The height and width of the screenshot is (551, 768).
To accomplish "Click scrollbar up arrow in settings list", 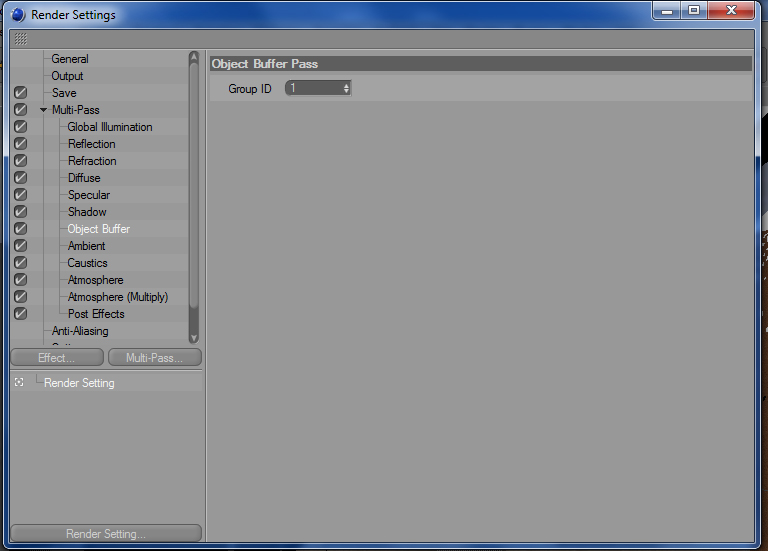I will click(194, 57).
